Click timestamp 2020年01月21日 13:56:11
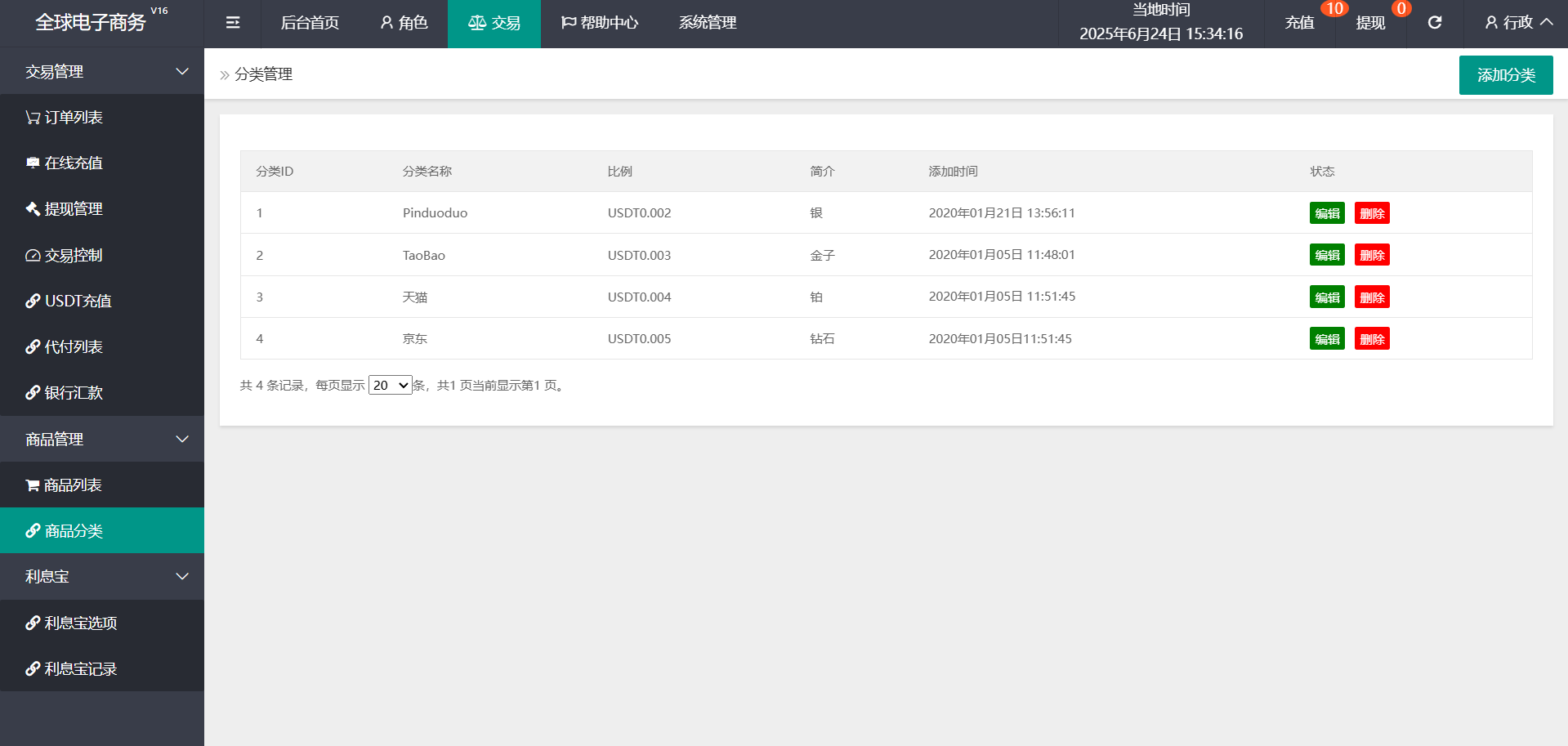 point(1003,213)
